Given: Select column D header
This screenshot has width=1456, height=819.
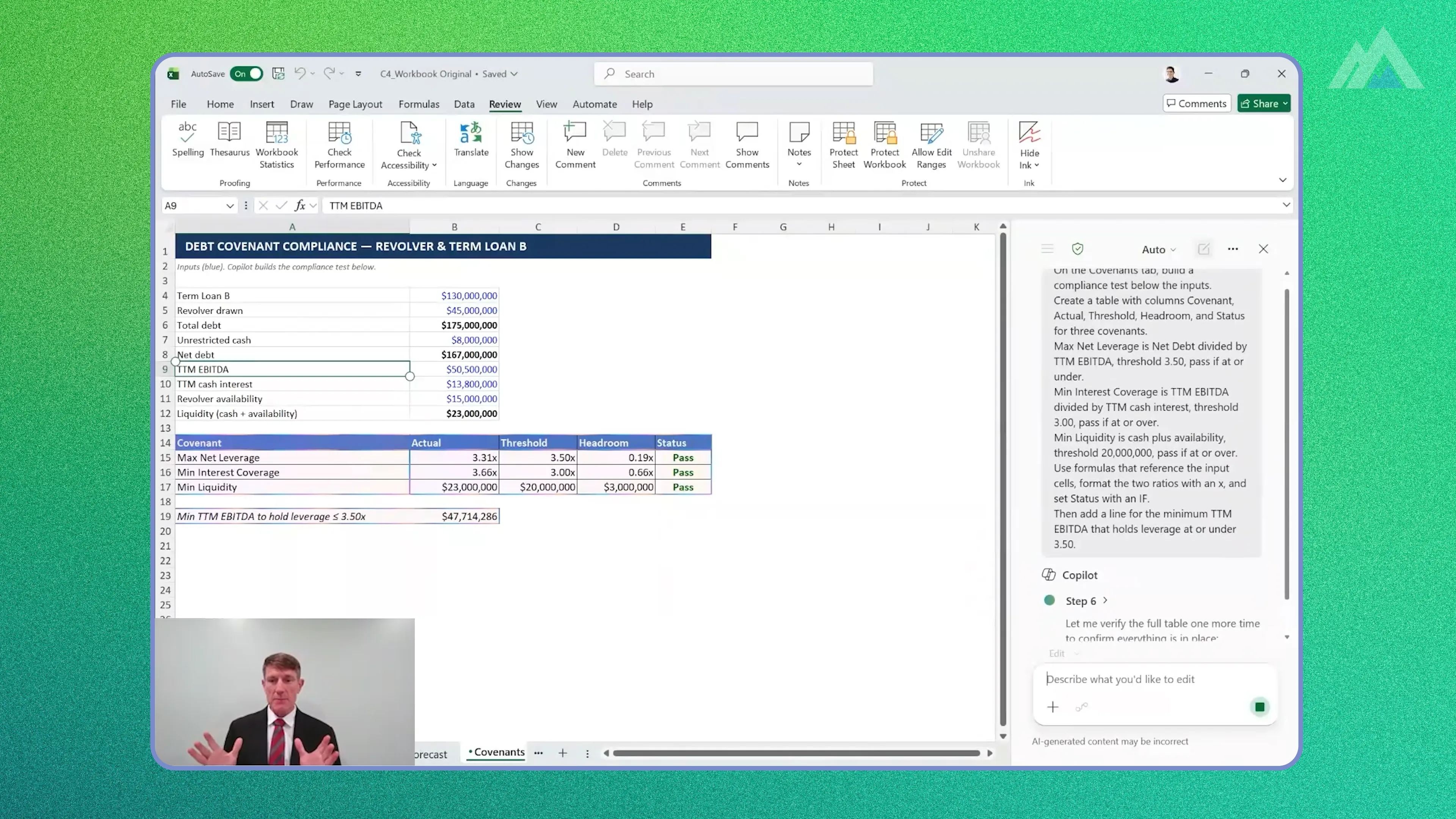Looking at the screenshot, I should [x=616, y=227].
